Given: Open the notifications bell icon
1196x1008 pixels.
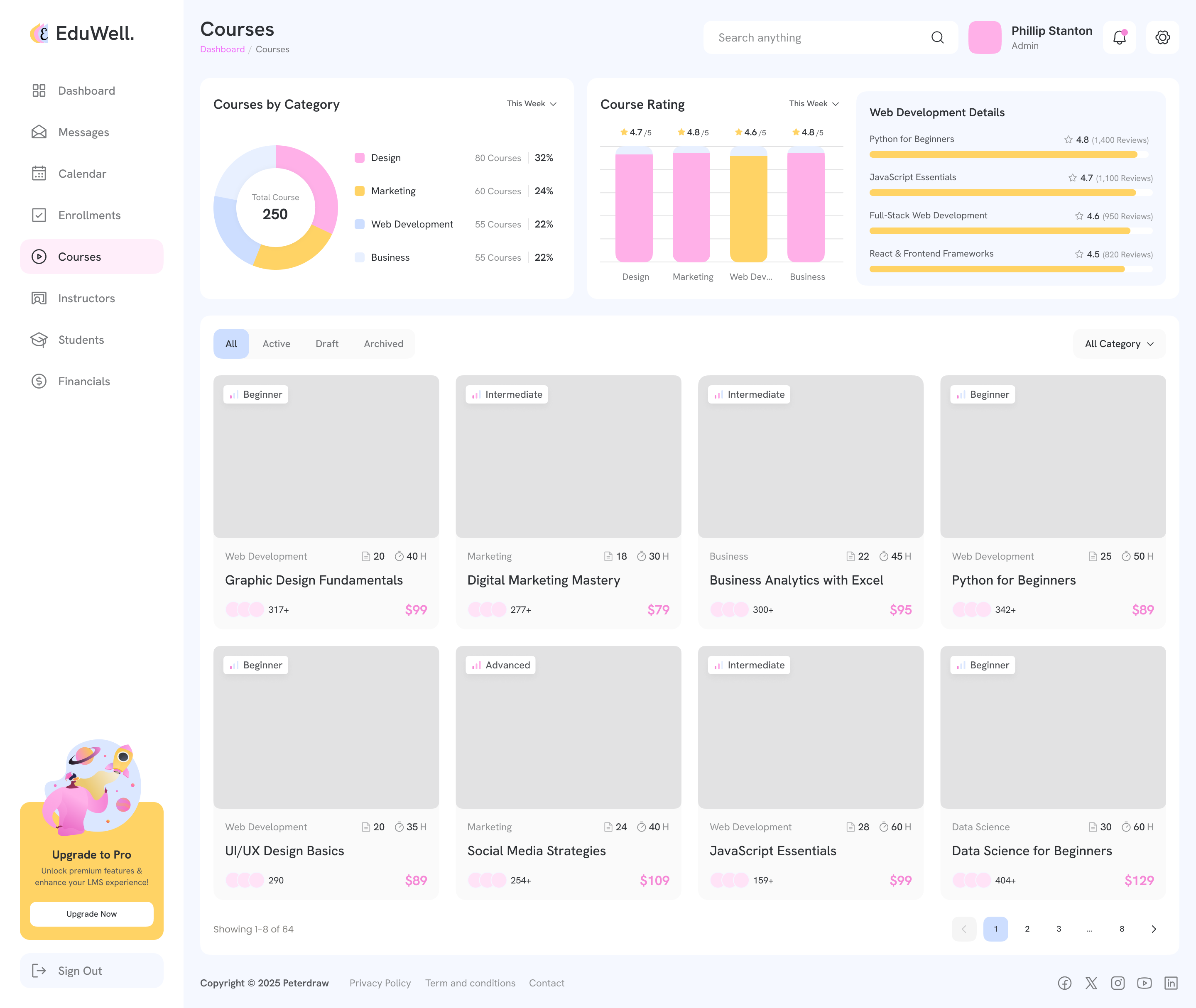Looking at the screenshot, I should coord(1119,38).
